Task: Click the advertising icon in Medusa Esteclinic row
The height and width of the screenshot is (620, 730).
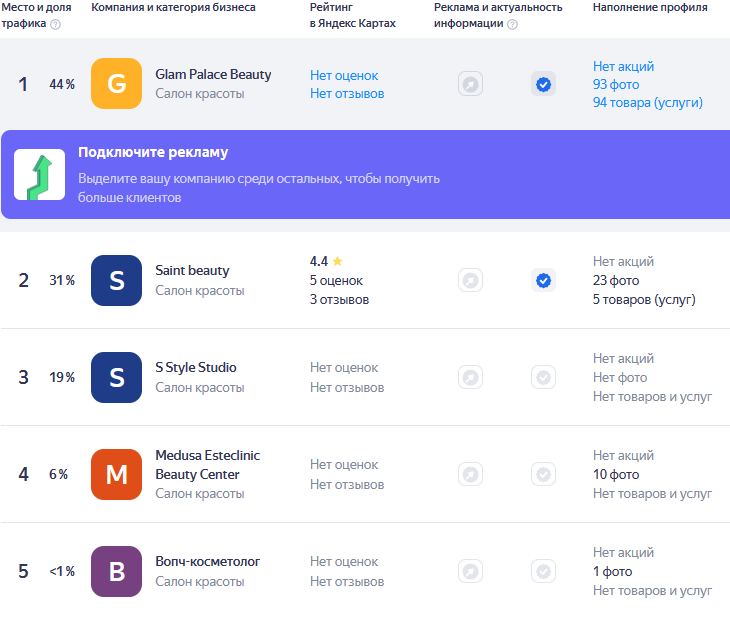Action: (x=470, y=474)
